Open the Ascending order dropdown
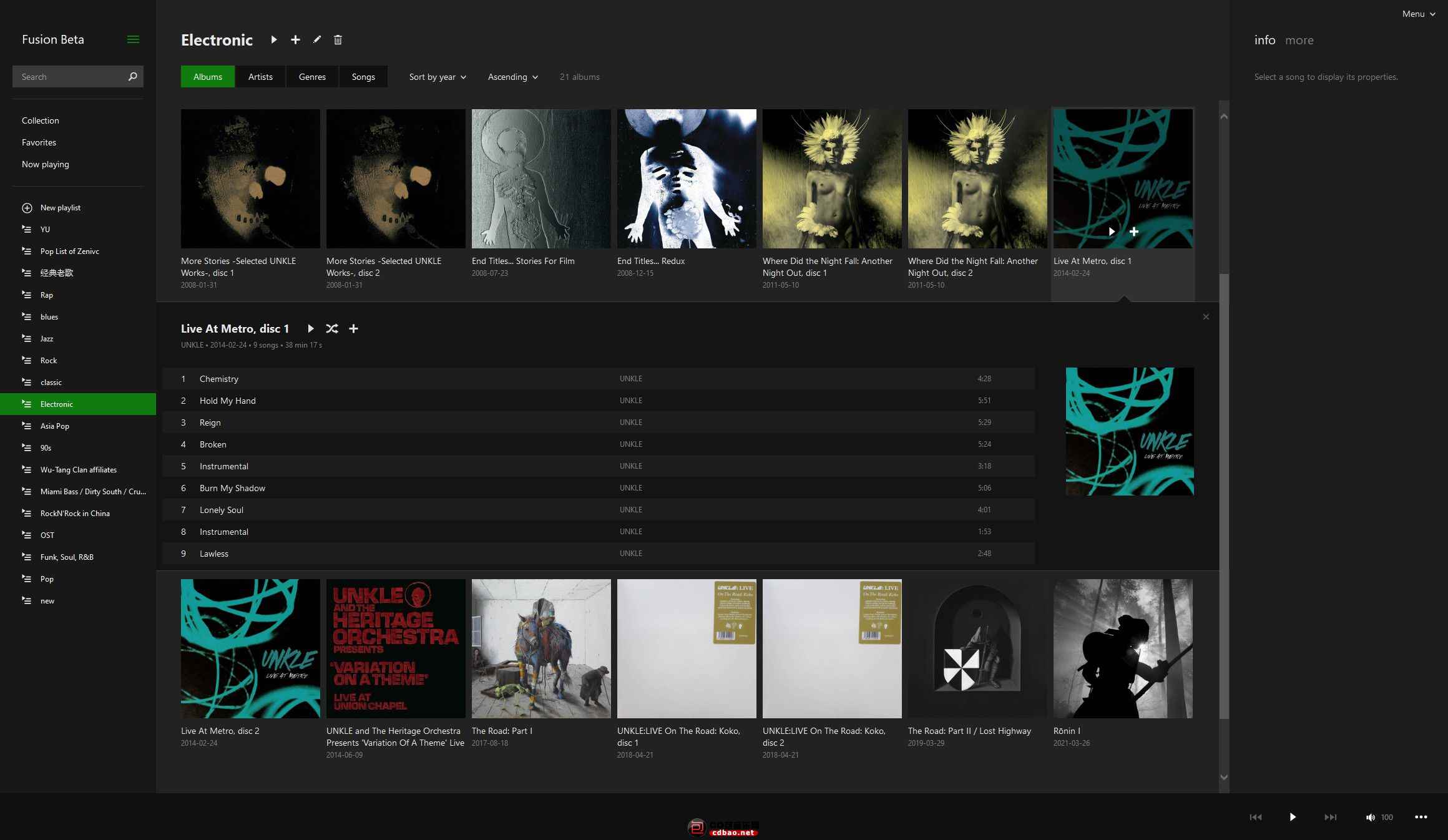 (x=512, y=77)
